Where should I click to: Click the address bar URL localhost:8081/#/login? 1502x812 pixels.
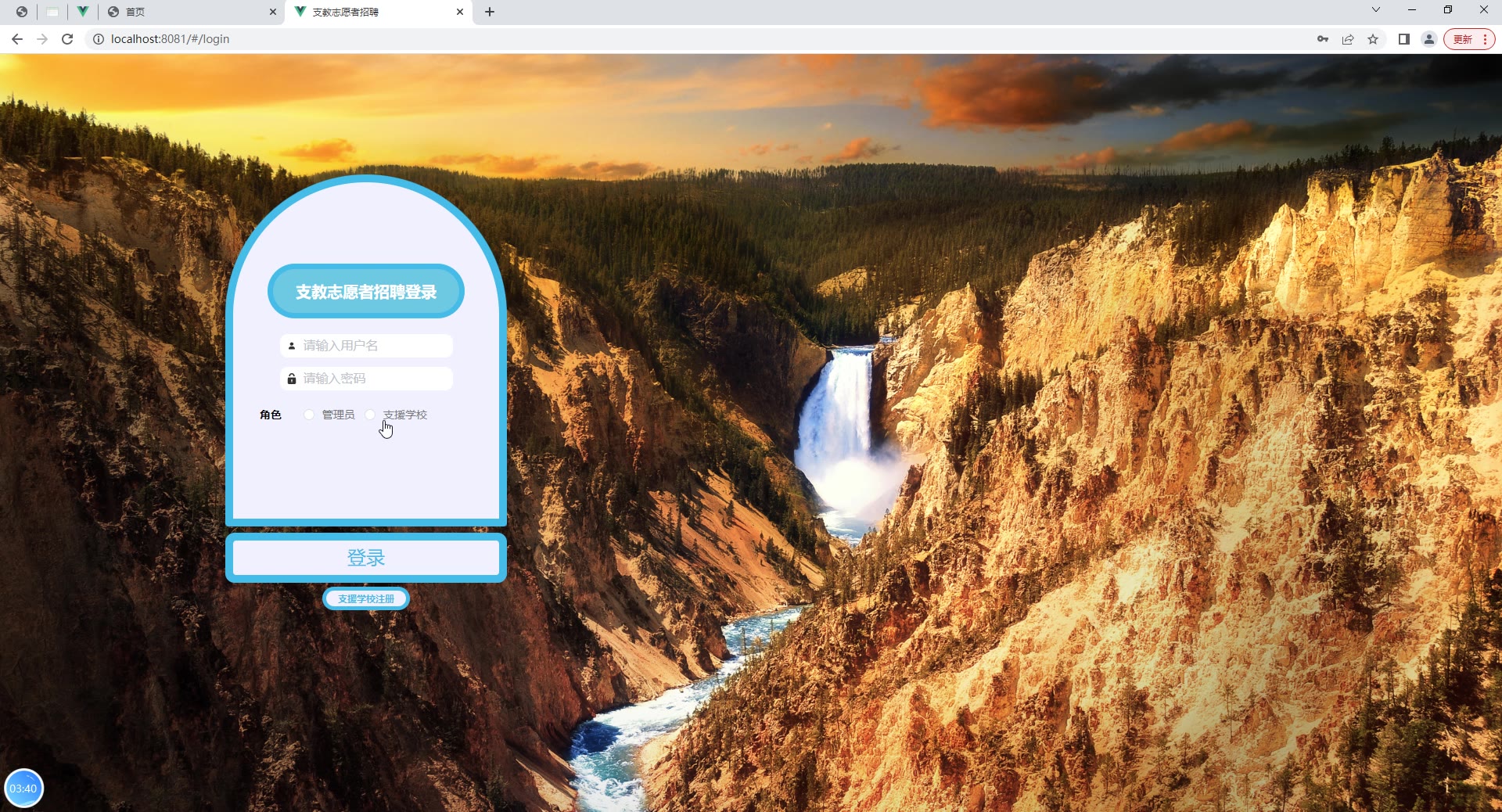click(170, 39)
